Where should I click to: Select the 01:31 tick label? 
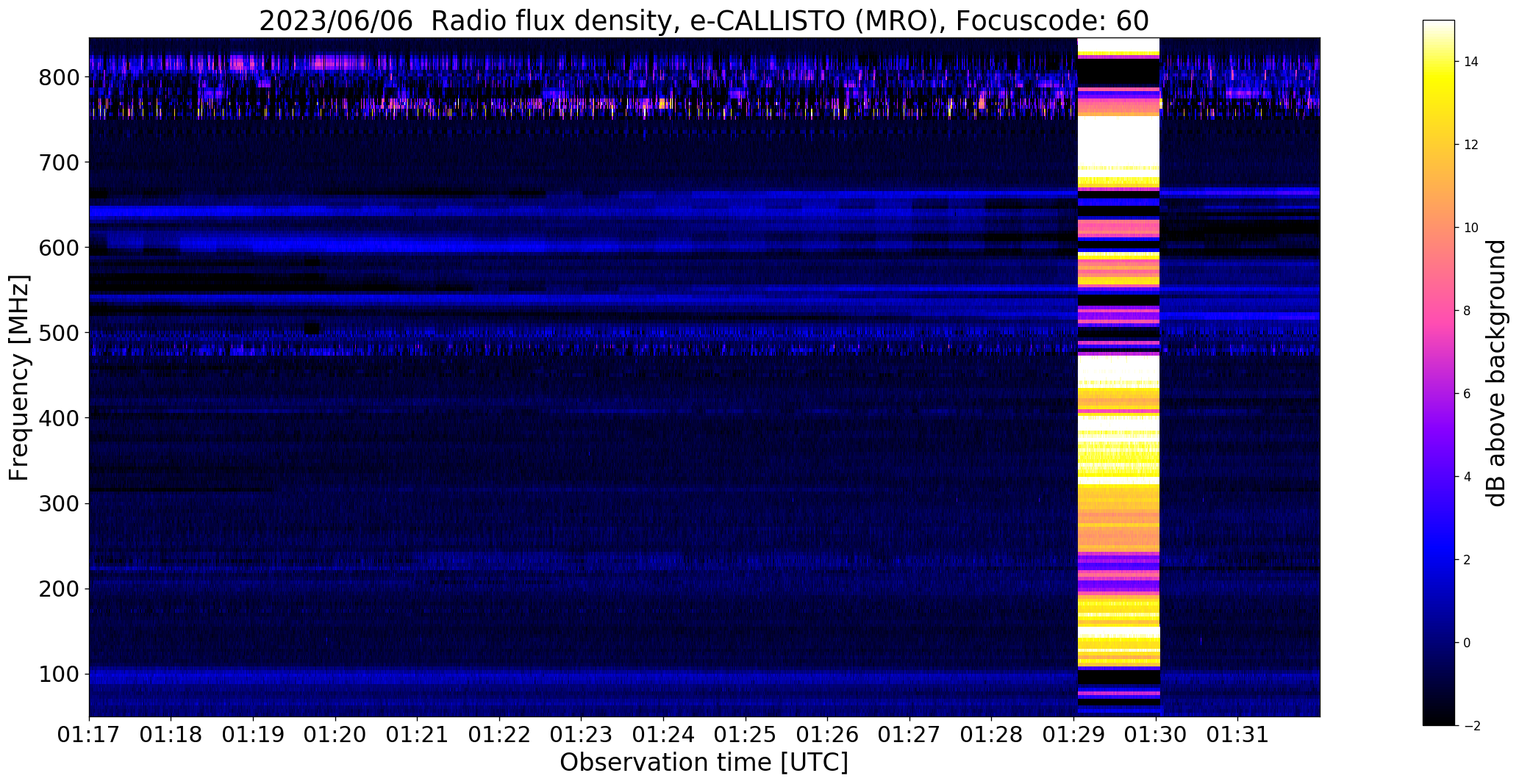tap(1238, 735)
